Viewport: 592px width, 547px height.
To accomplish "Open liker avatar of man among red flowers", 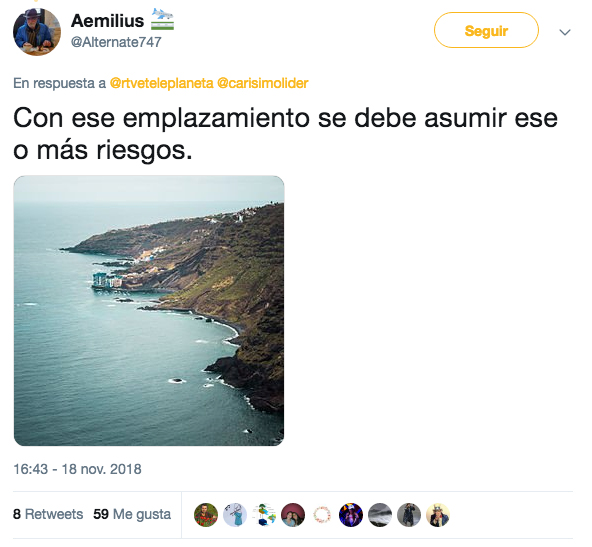I will (x=206, y=515).
